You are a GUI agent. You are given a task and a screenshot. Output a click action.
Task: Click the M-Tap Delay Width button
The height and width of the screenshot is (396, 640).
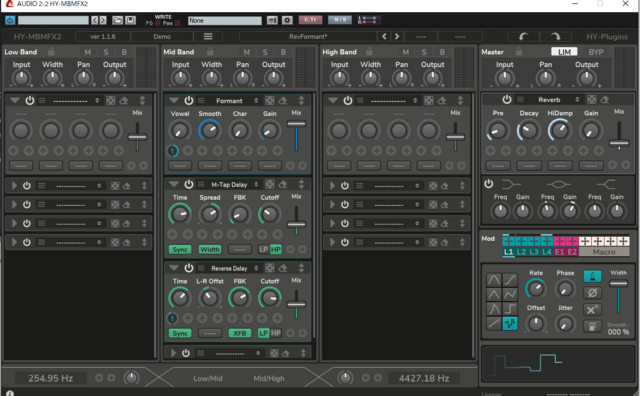[210, 249]
